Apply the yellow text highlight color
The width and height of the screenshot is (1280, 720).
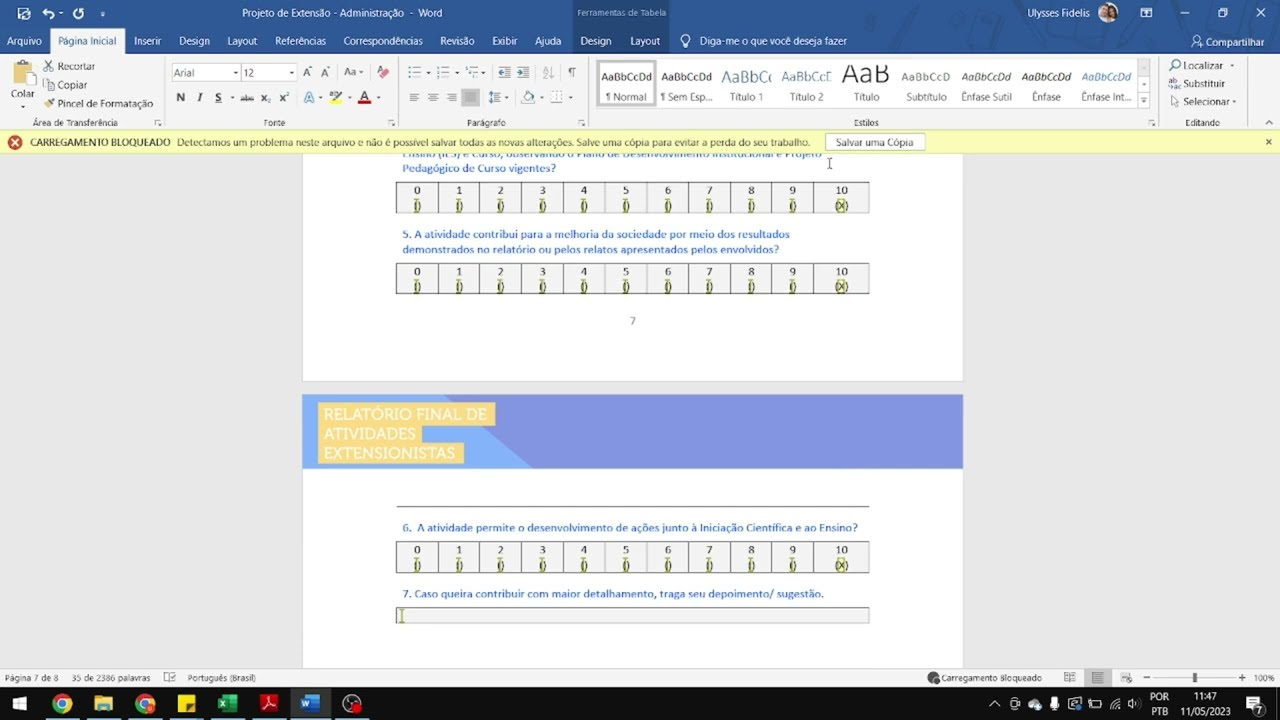tap(336, 97)
